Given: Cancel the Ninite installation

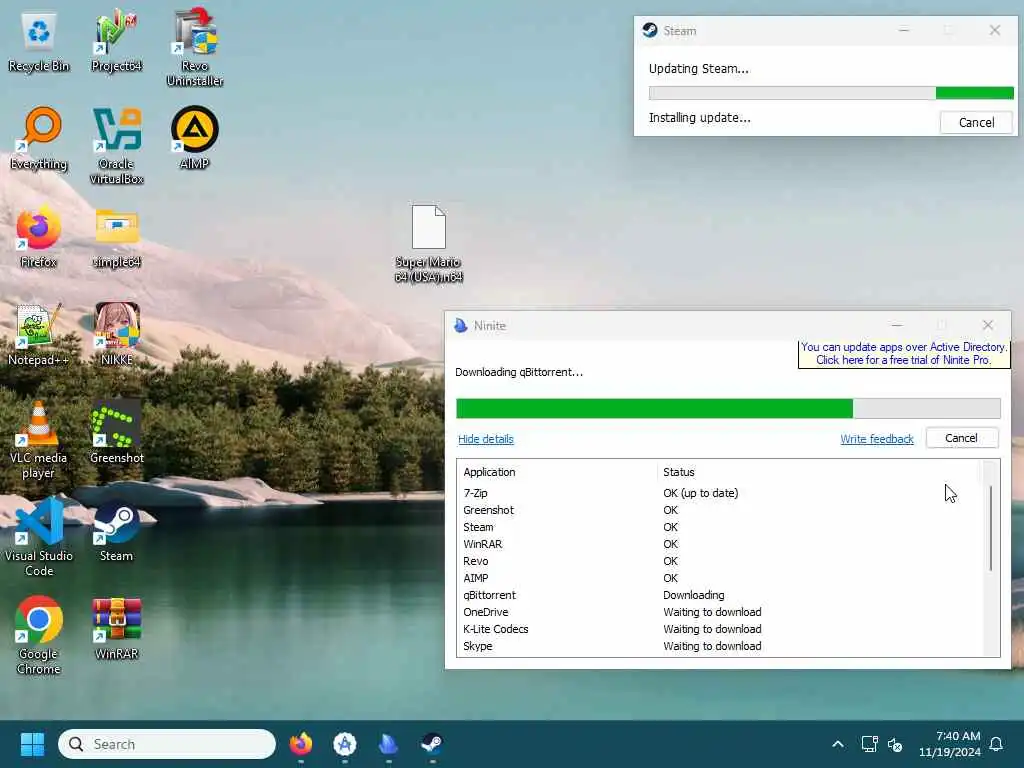Looking at the screenshot, I should 961,438.
